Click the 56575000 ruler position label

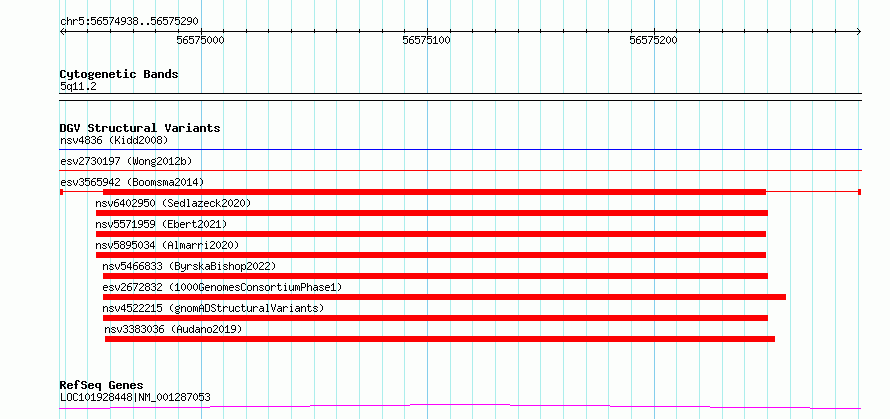pos(200,40)
